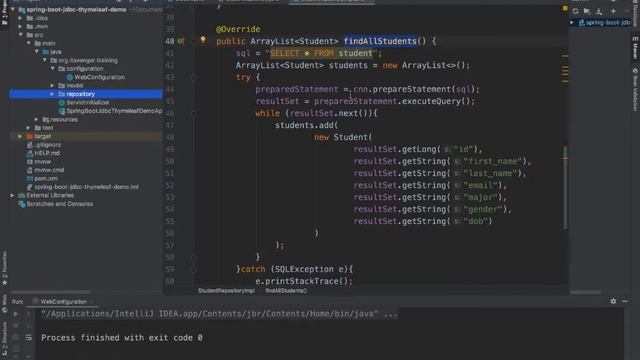Select SpringBootJdbcThymeleafDemoApplication class
The width and height of the screenshot is (640, 360).
click(x=114, y=111)
